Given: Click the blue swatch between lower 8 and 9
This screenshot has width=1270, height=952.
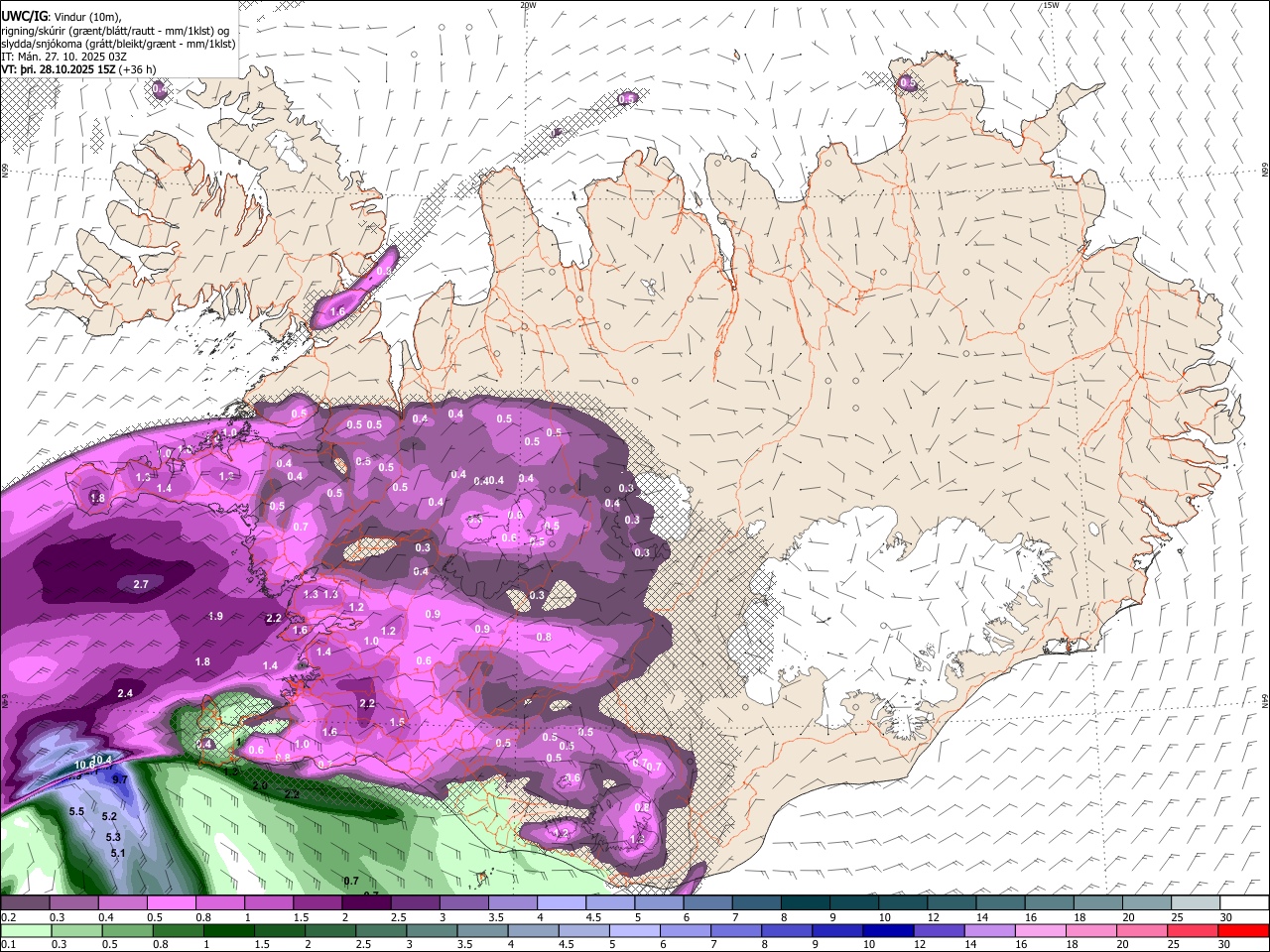Looking at the screenshot, I should [x=787, y=931].
